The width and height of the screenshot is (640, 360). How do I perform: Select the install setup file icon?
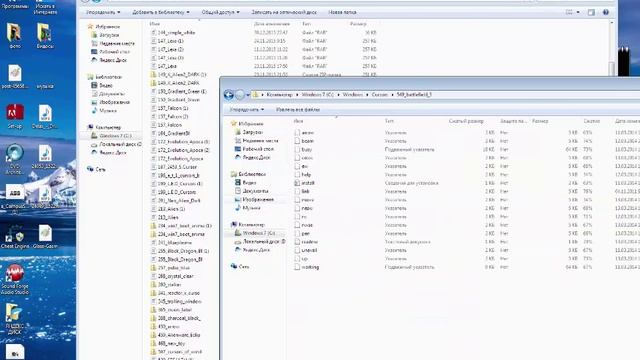pyautogui.click(x=297, y=183)
